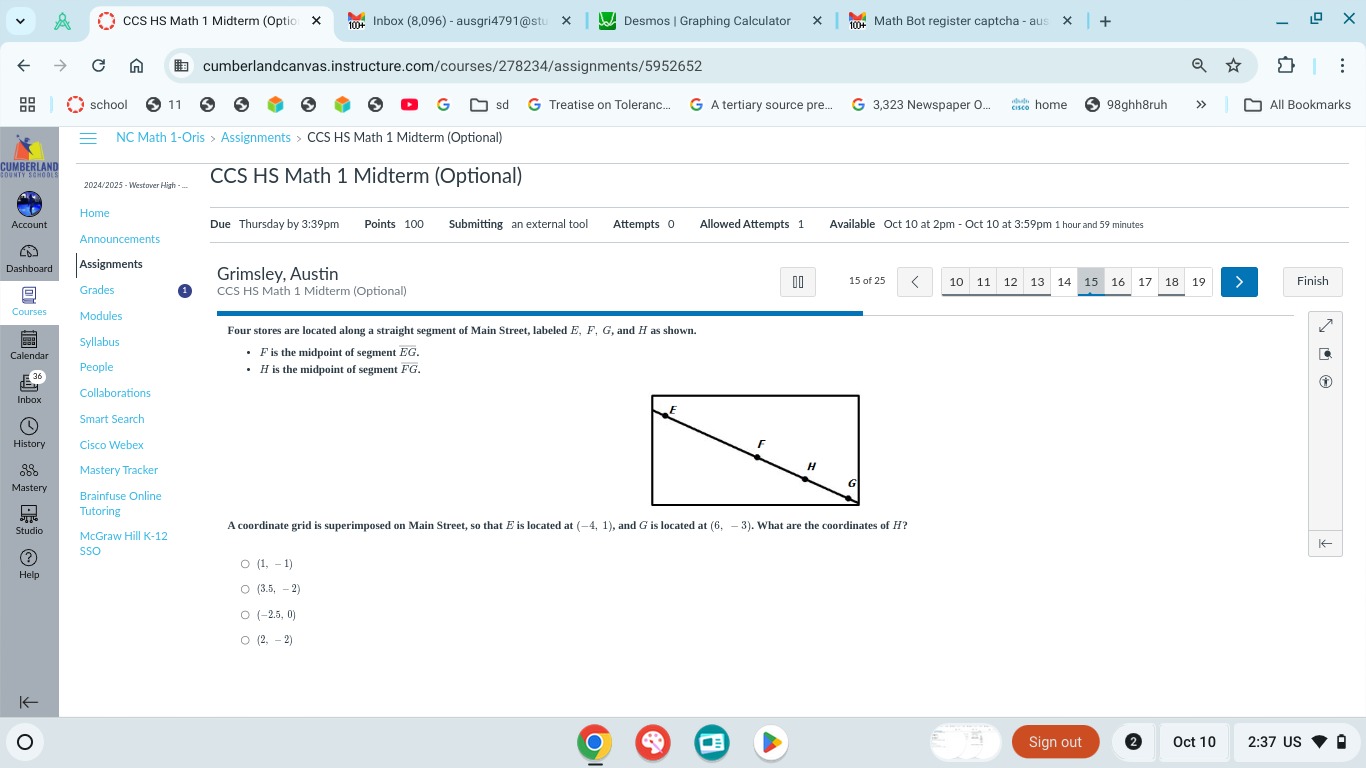Viewport: 1366px width, 768px height.
Task: Open the notification count badge 2
Action: point(1133,742)
